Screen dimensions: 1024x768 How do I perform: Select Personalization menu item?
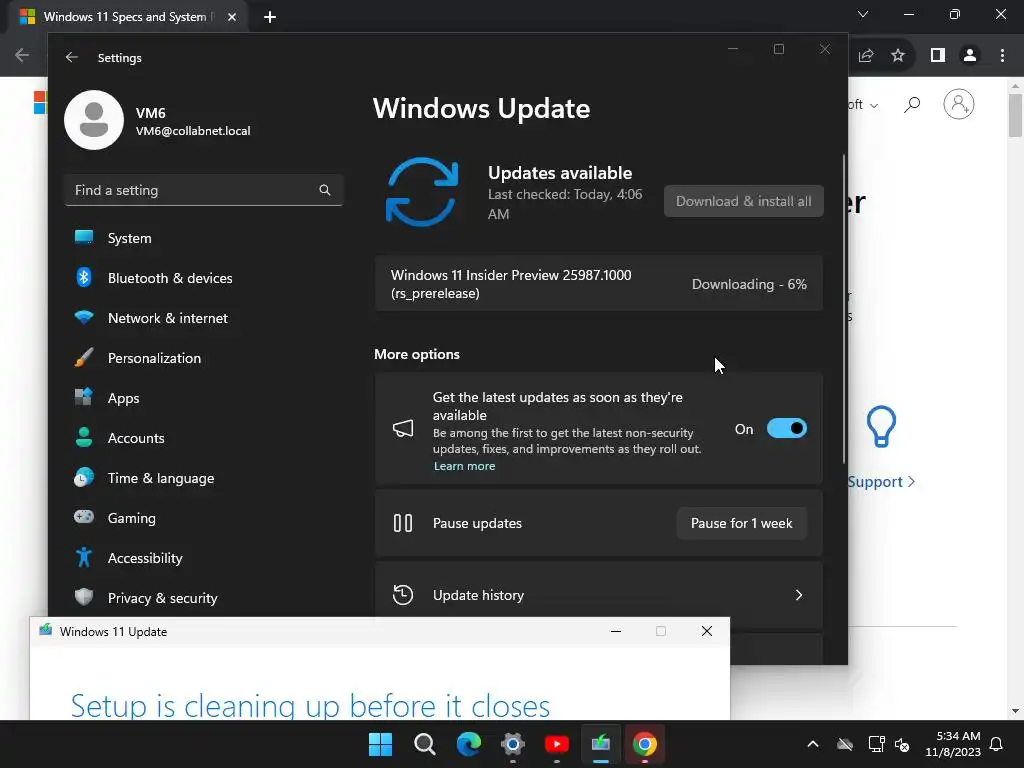[204, 358]
